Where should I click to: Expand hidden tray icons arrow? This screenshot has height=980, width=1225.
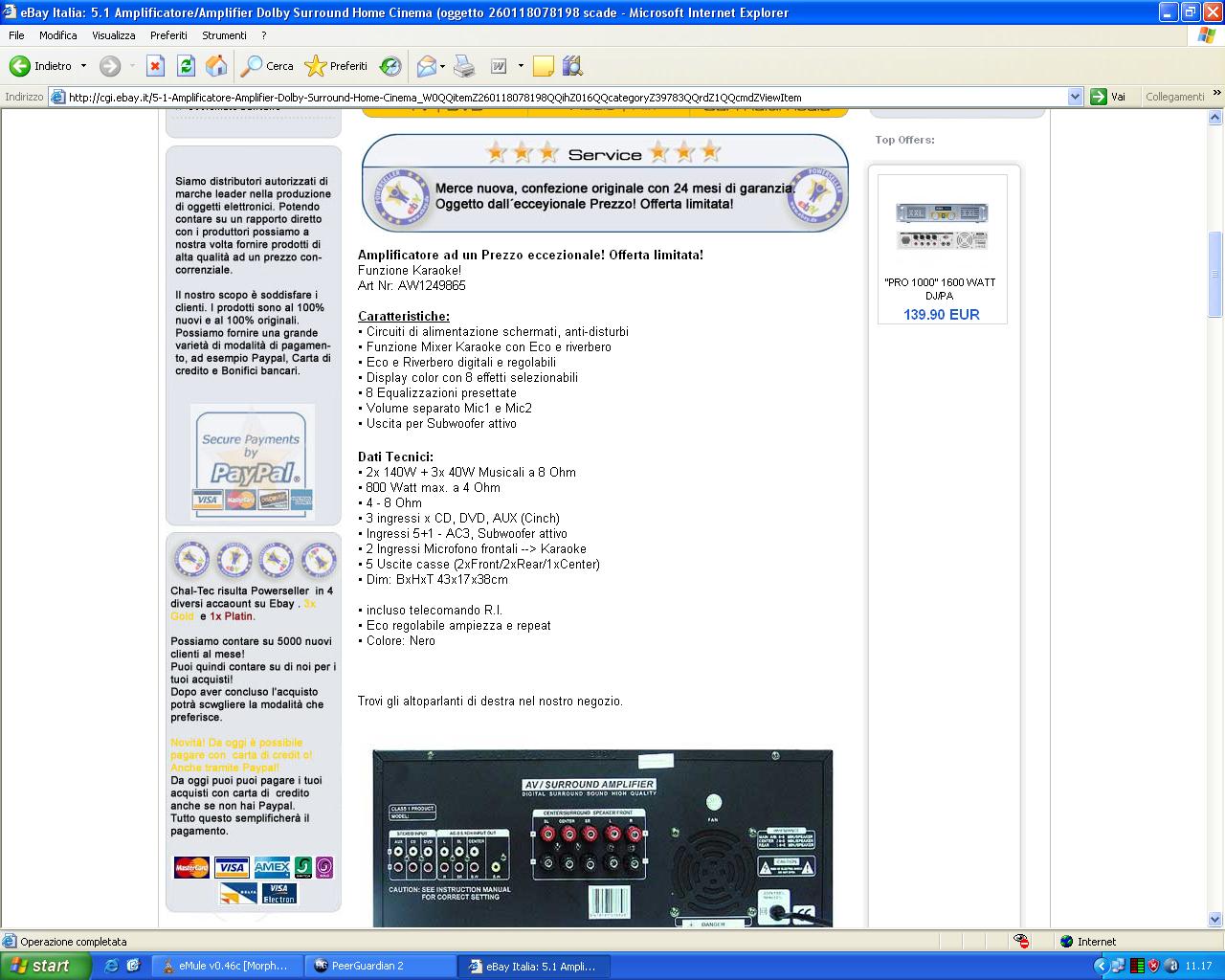[x=1101, y=966]
